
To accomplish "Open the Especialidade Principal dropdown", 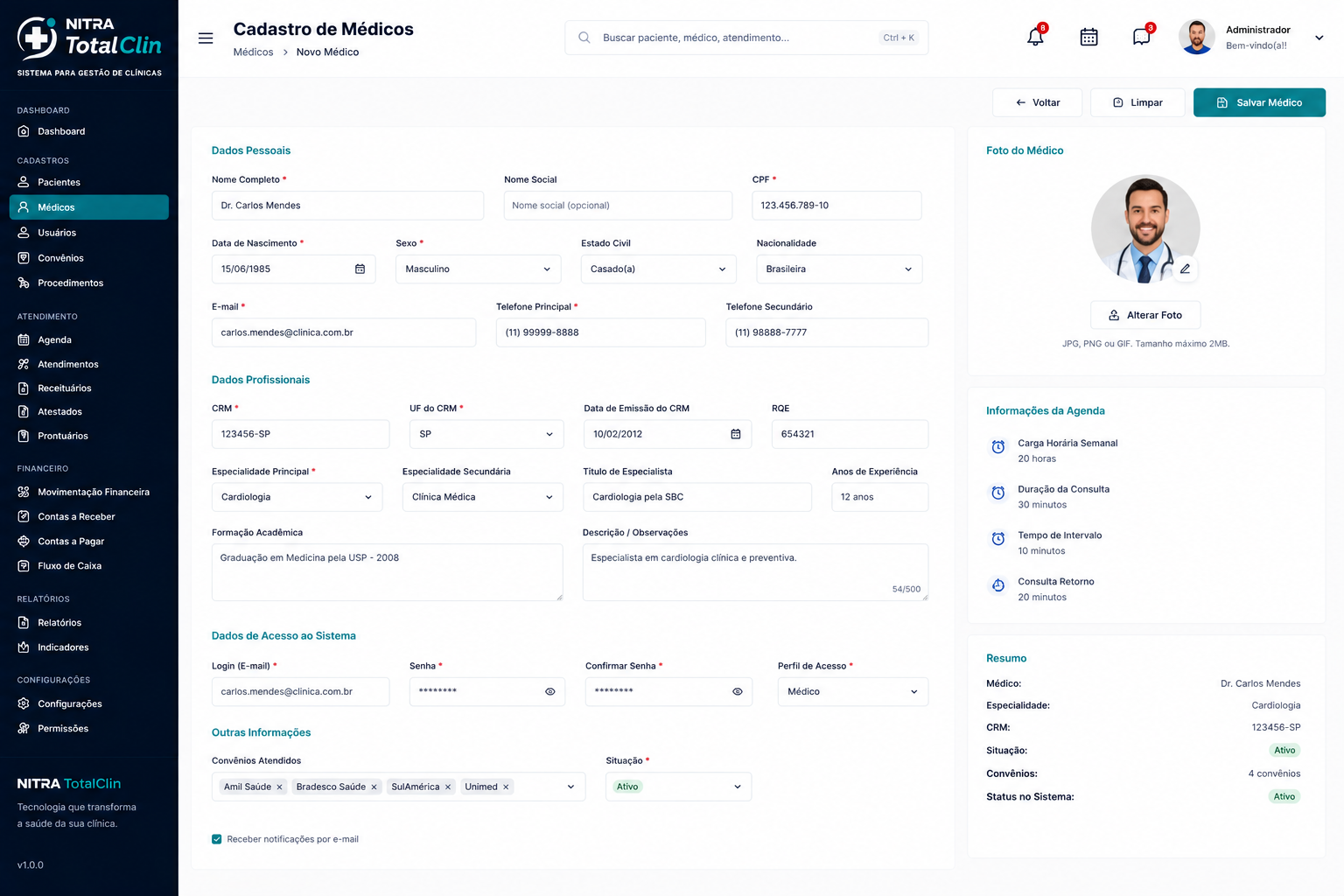I will pos(297,497).
